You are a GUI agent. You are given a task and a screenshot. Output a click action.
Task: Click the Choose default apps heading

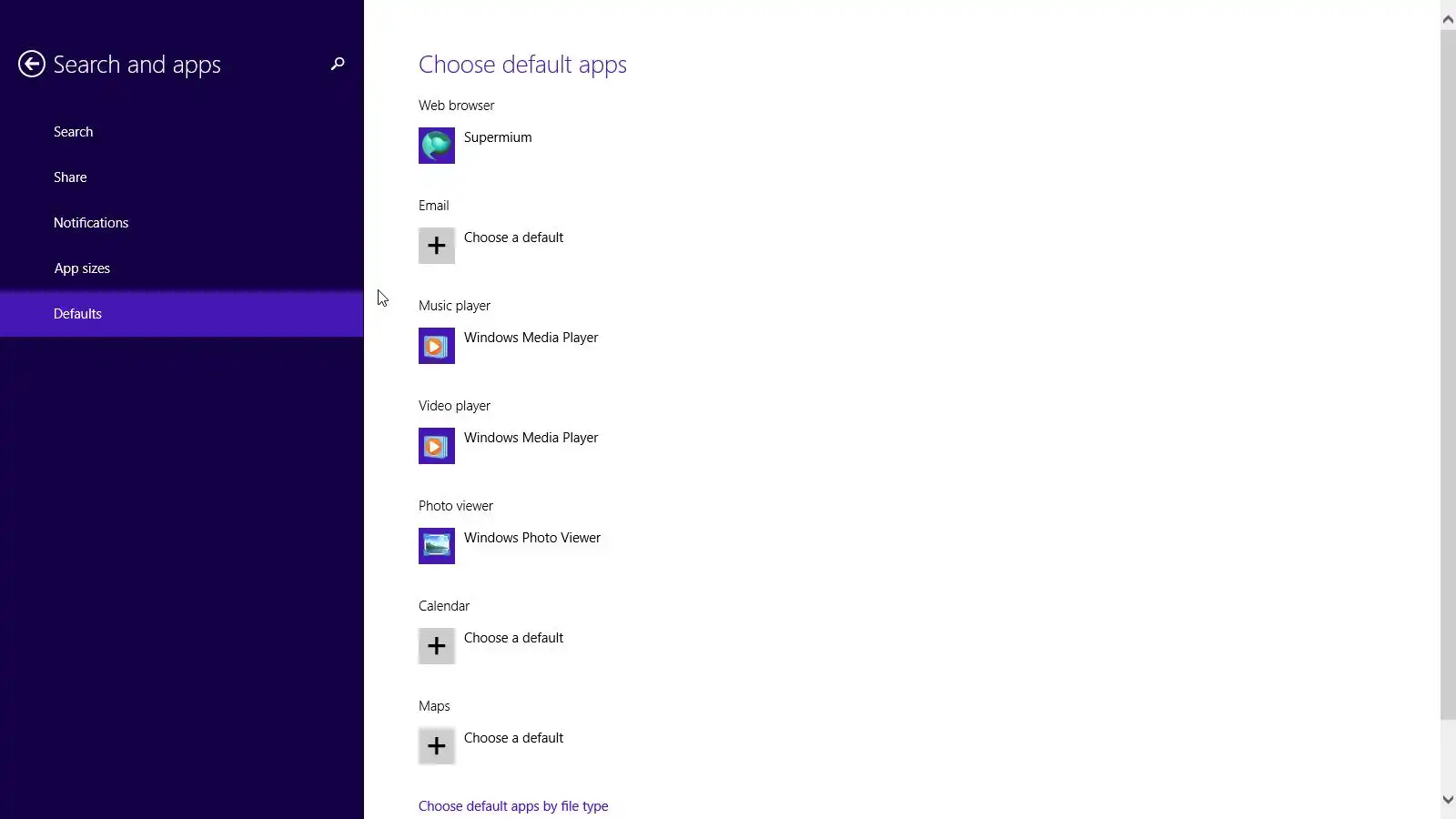522,65
